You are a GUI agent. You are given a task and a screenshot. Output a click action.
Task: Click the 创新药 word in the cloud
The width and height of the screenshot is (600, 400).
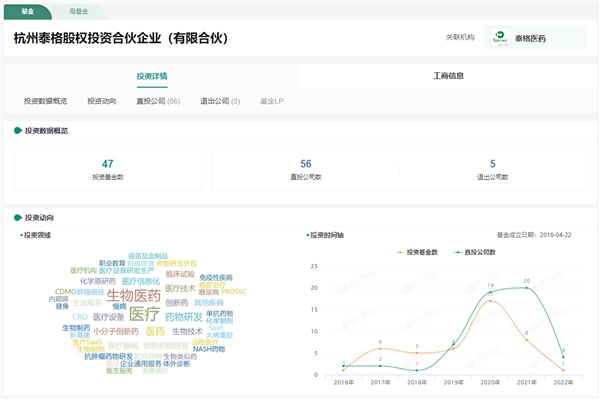pos(176,303)
